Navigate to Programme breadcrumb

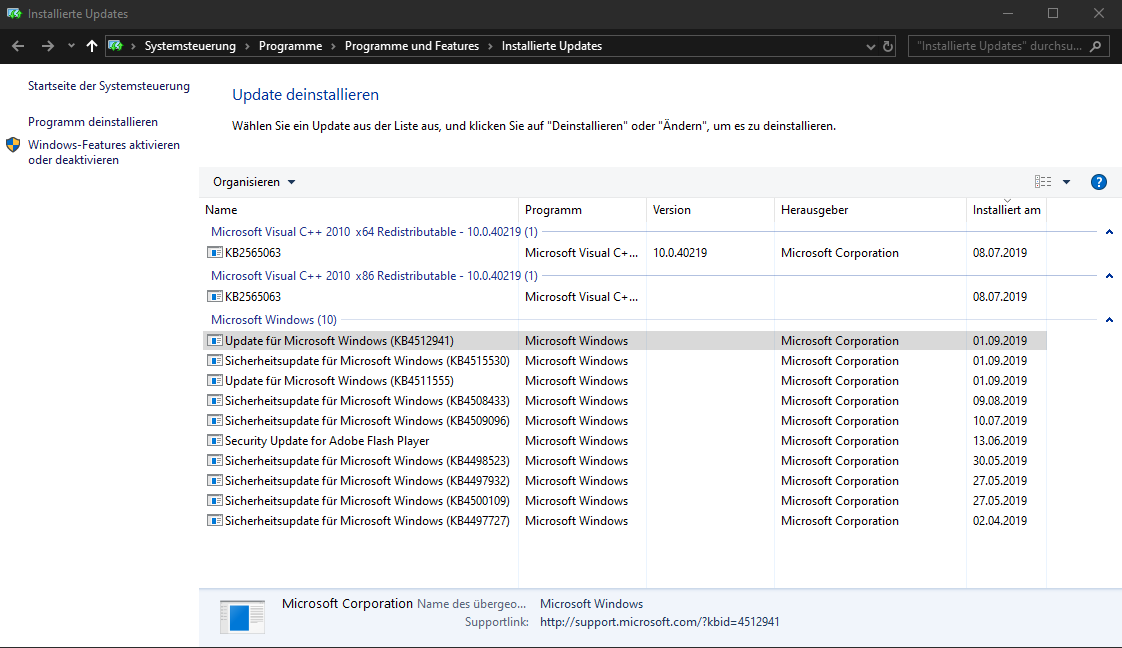[291, 46]
